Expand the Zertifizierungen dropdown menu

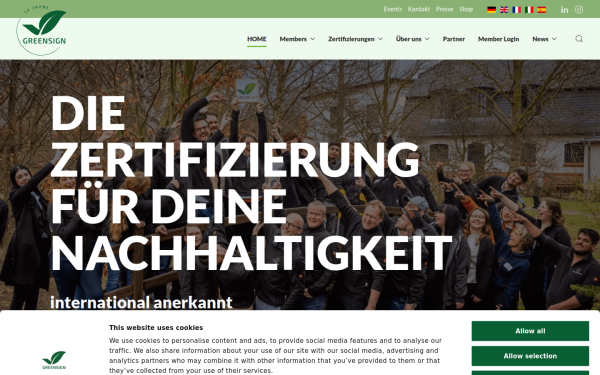pyautogui.click(x=355, y=39)
